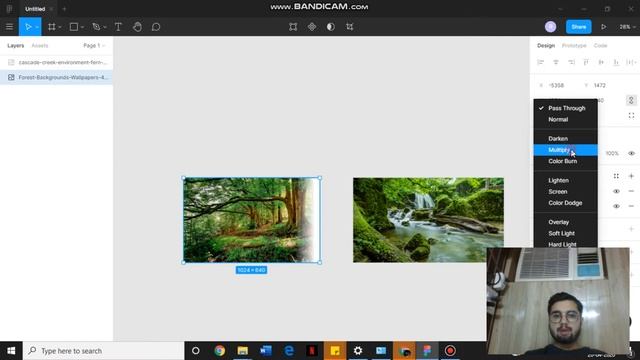Click the user avatar circle
This screenshot has width=640, height=360.
(550, 27)
